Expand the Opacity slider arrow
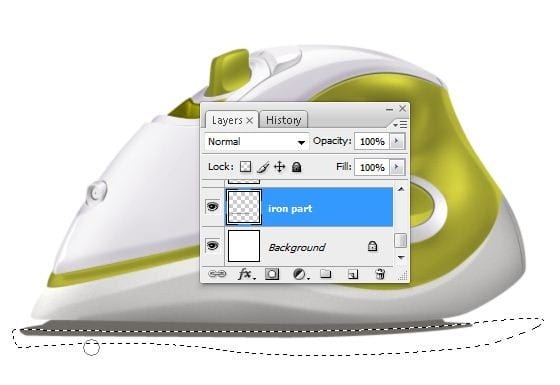Screen dimensions: 560x385 tap(396, 141)
